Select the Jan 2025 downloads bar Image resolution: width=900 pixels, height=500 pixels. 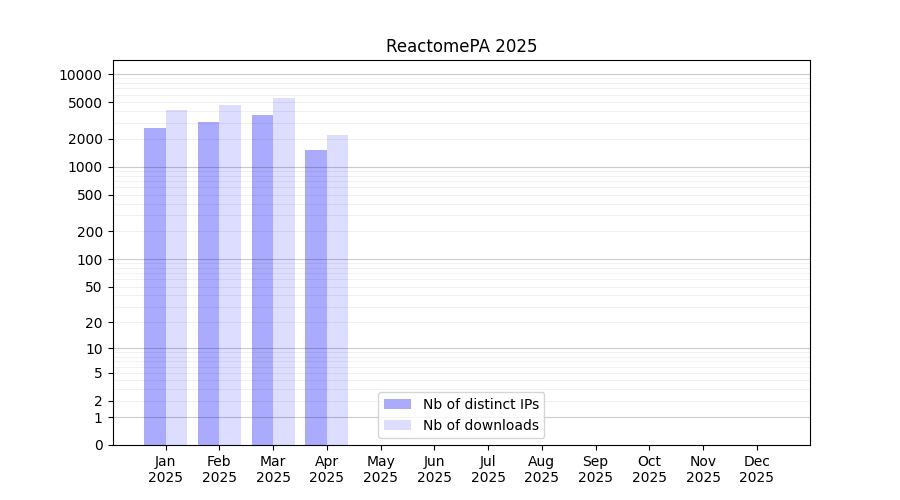(x=176, y=277)
